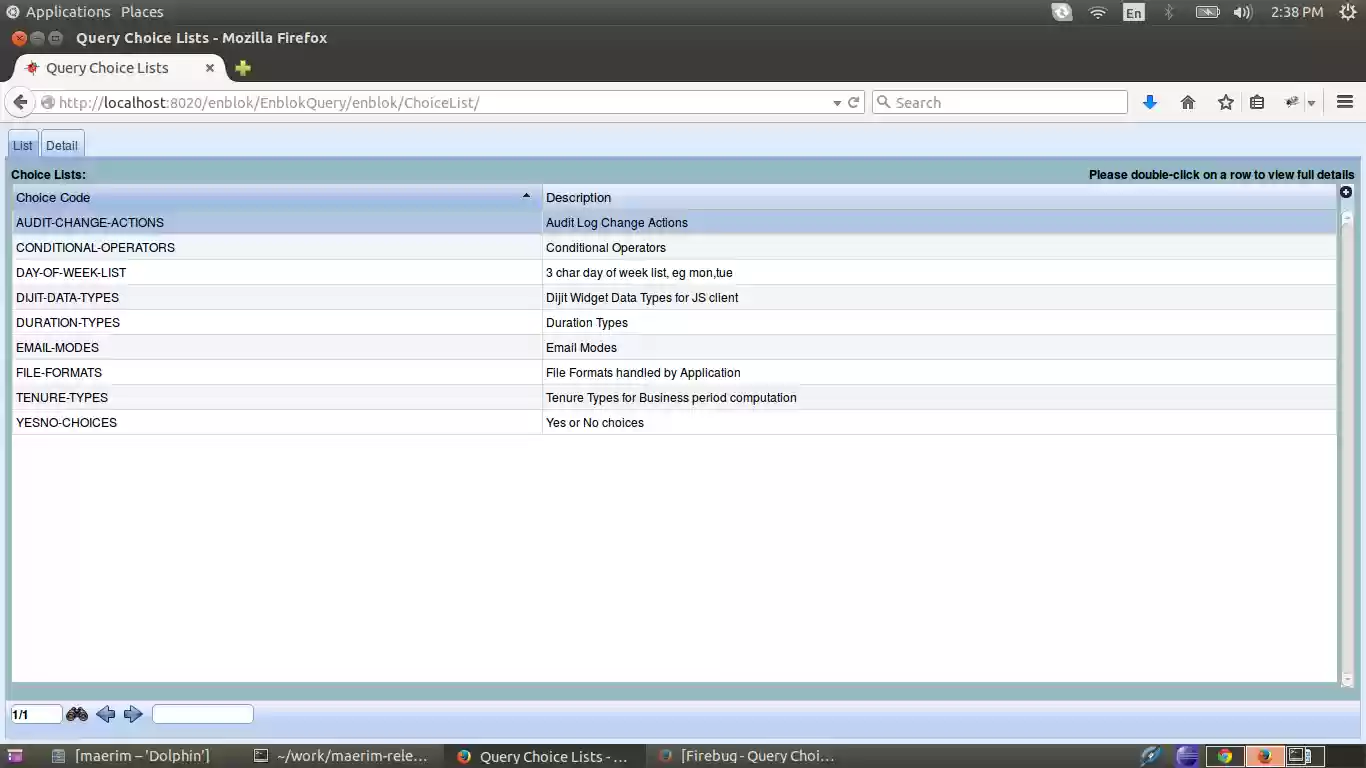Viewport: 1366px width, 768px height.
Task: Click the next page arrow
Action: point(133,714)
